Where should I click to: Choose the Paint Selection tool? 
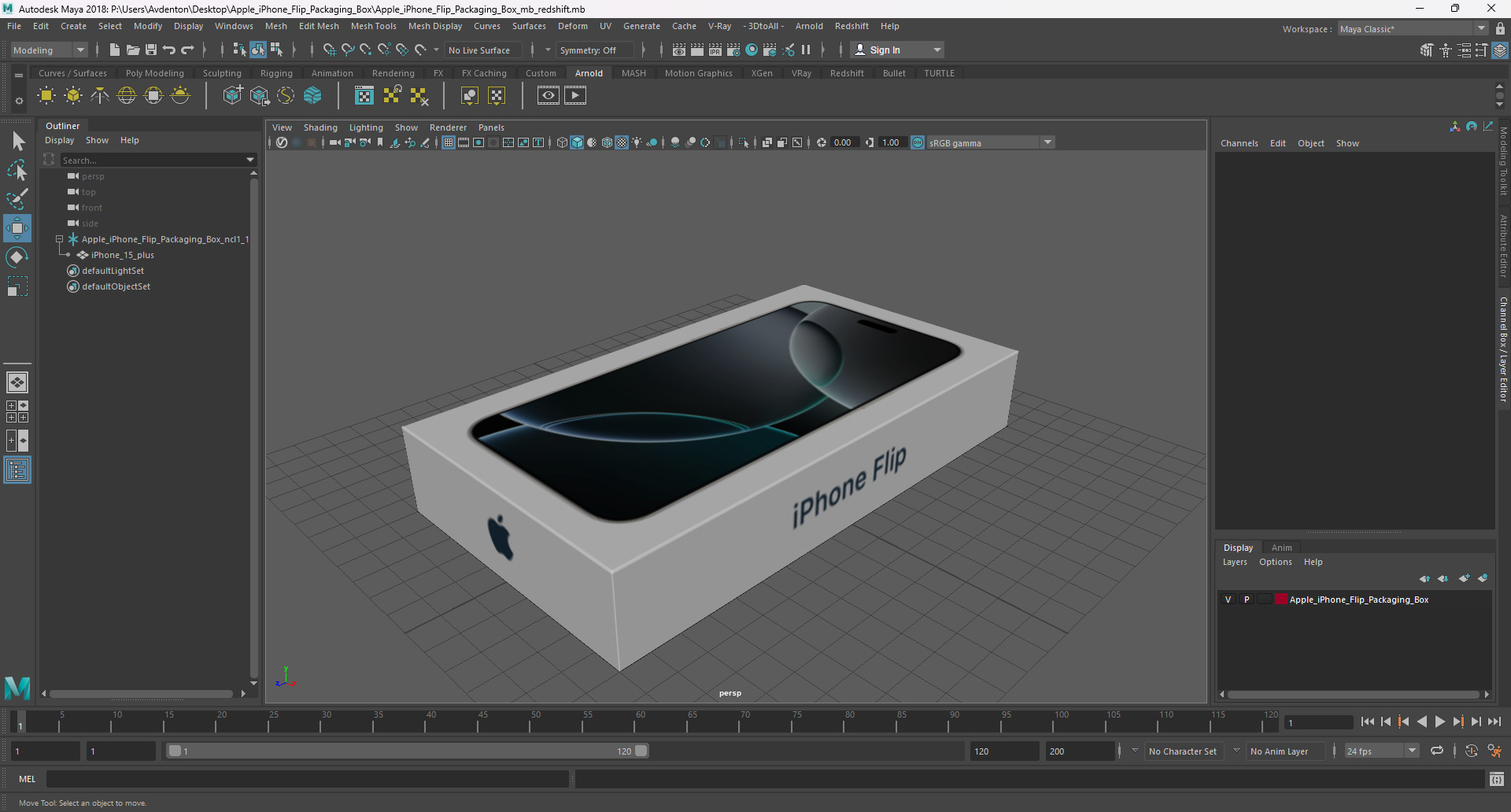tap(17, 199)
